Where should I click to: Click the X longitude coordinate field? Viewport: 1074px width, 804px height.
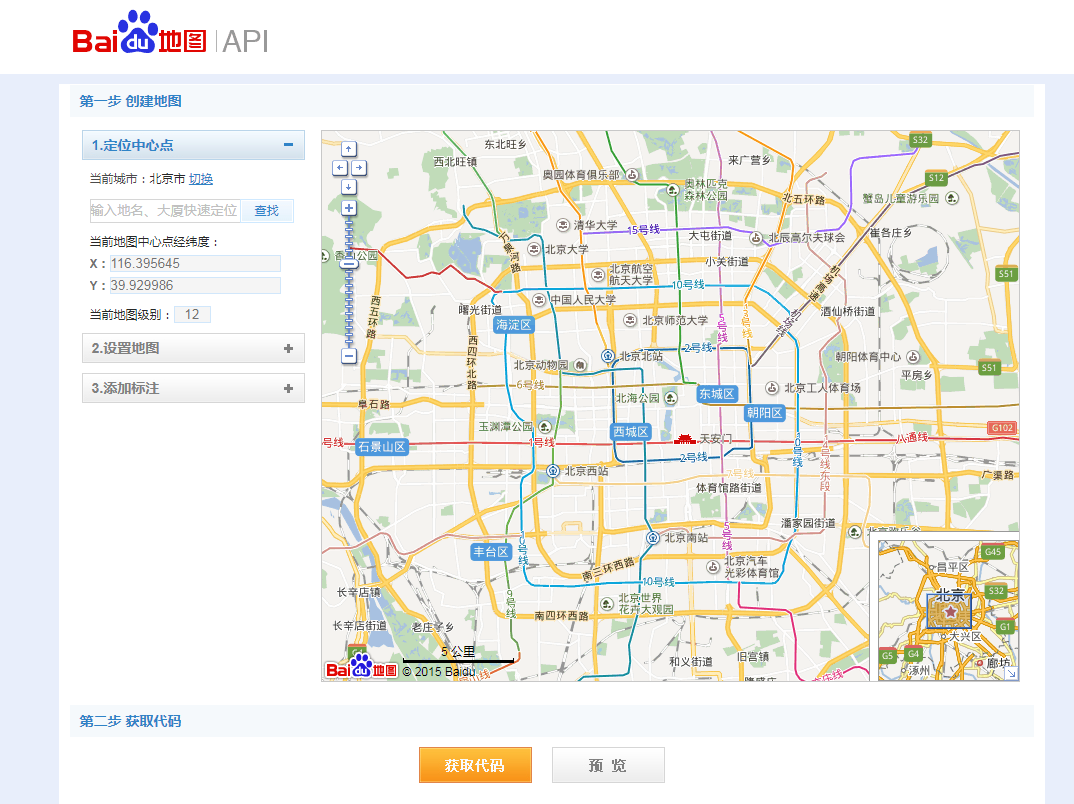tap(195, 263)
